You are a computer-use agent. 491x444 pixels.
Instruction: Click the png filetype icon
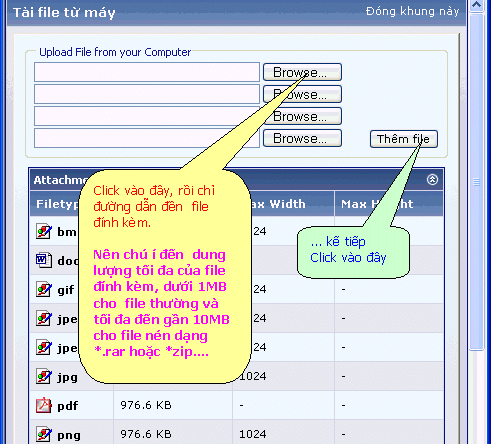44,434
